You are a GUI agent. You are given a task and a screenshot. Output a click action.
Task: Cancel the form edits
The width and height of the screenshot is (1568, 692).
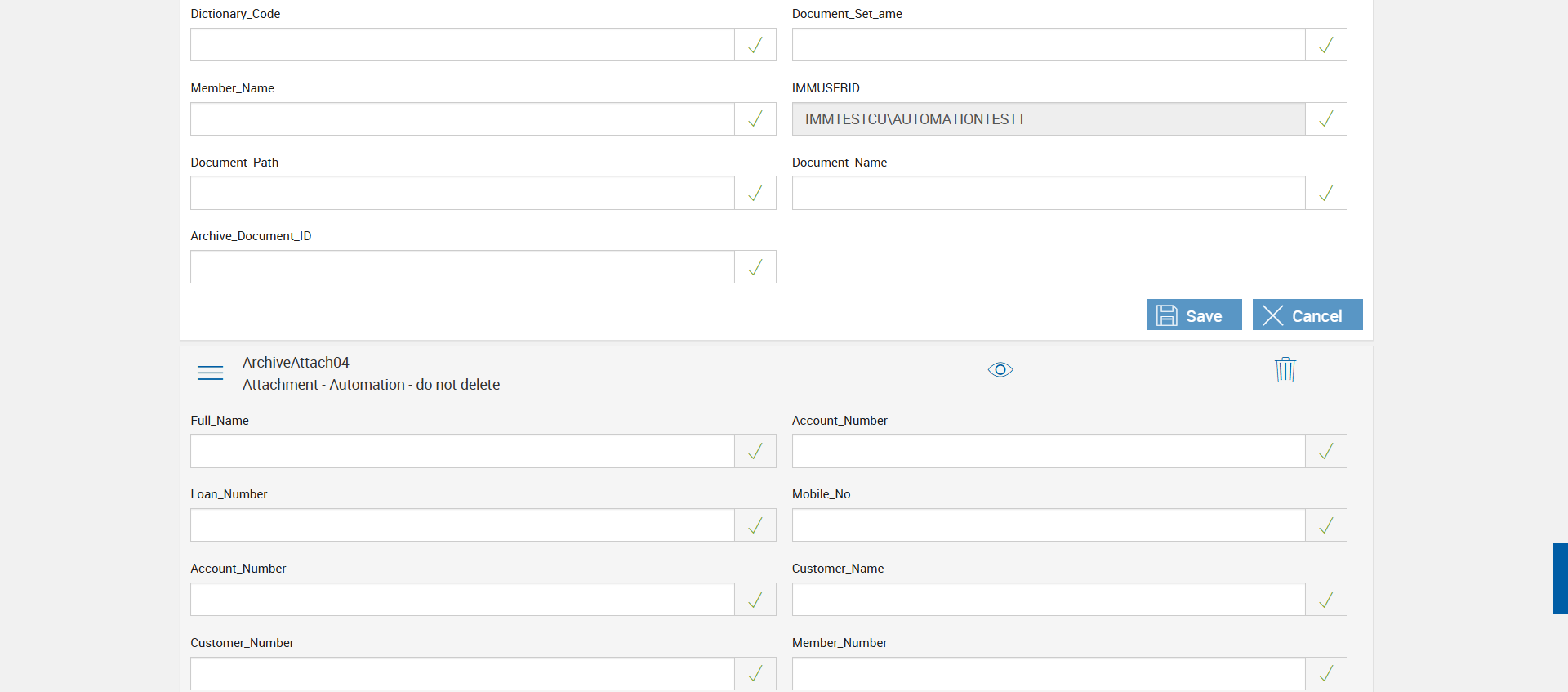(1307, 315)
